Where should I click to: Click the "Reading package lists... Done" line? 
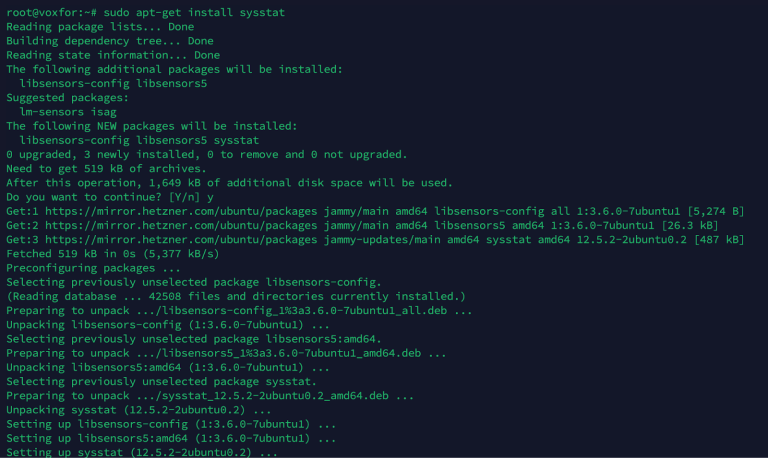tap(101, 27)
